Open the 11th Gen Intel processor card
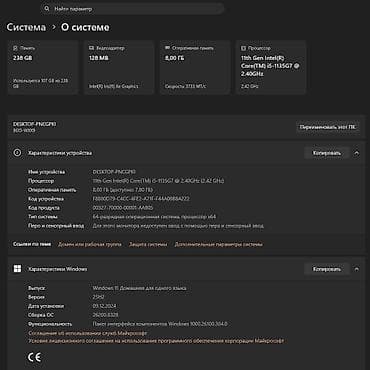Screen dimensions: 370x370 tap(271, 67)
